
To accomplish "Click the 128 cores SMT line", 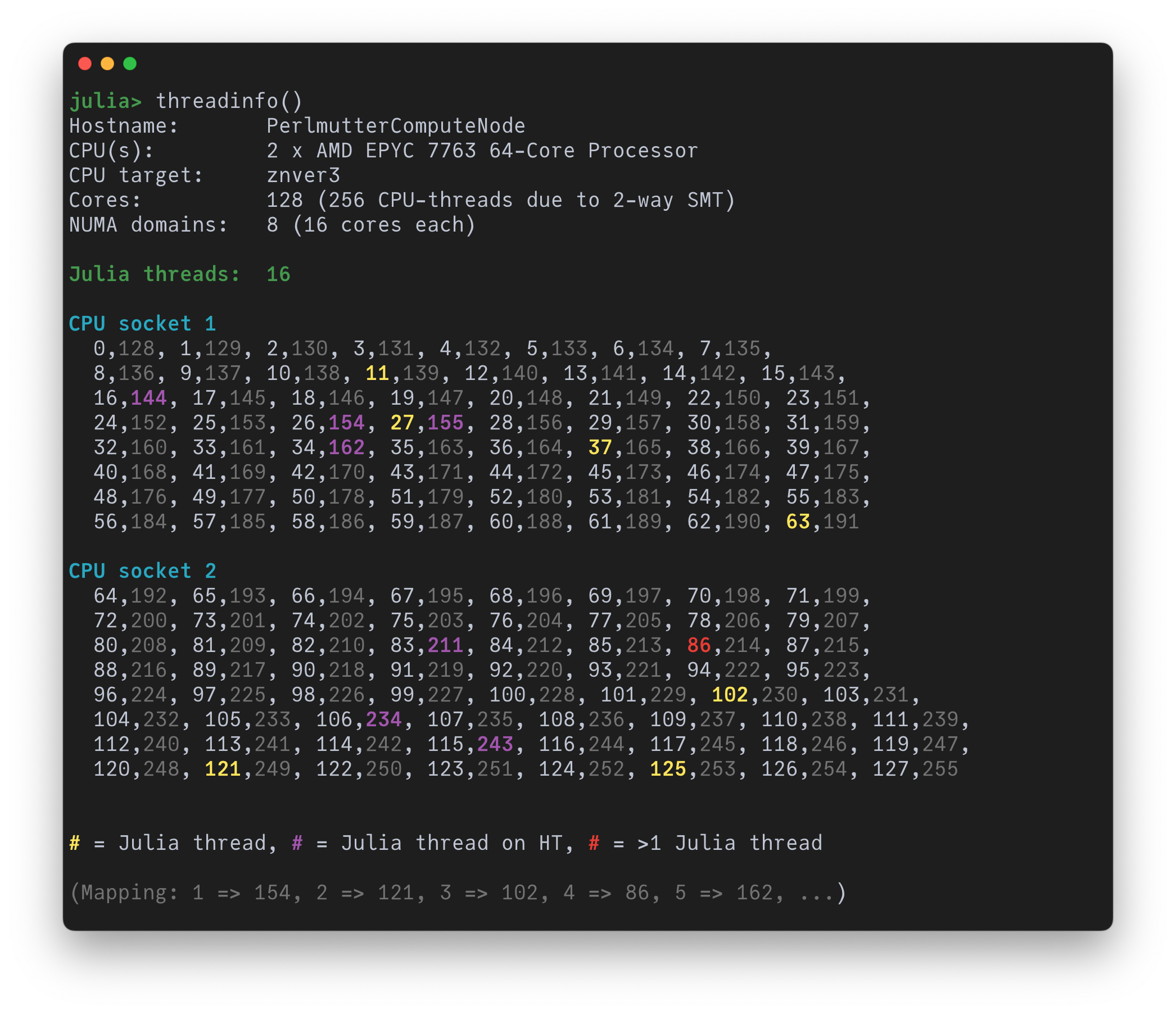I will pyautogui.click(x=501, y=200).
